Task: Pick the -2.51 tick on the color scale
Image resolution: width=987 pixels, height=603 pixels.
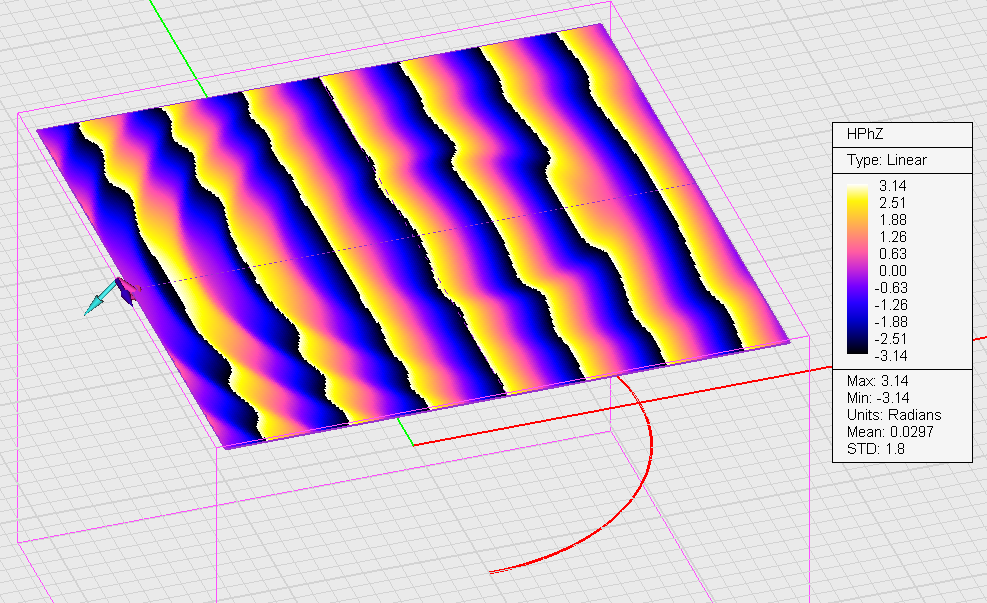Action: click(x=891, y=339)
